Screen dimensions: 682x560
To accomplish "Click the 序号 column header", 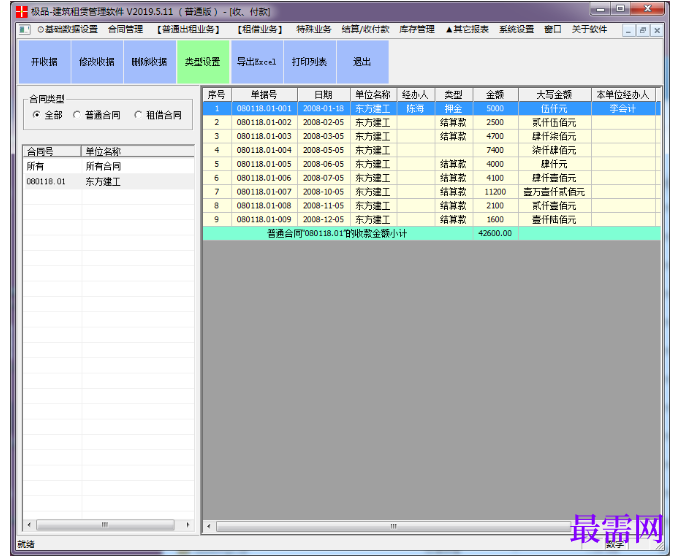I will [217, 95].
